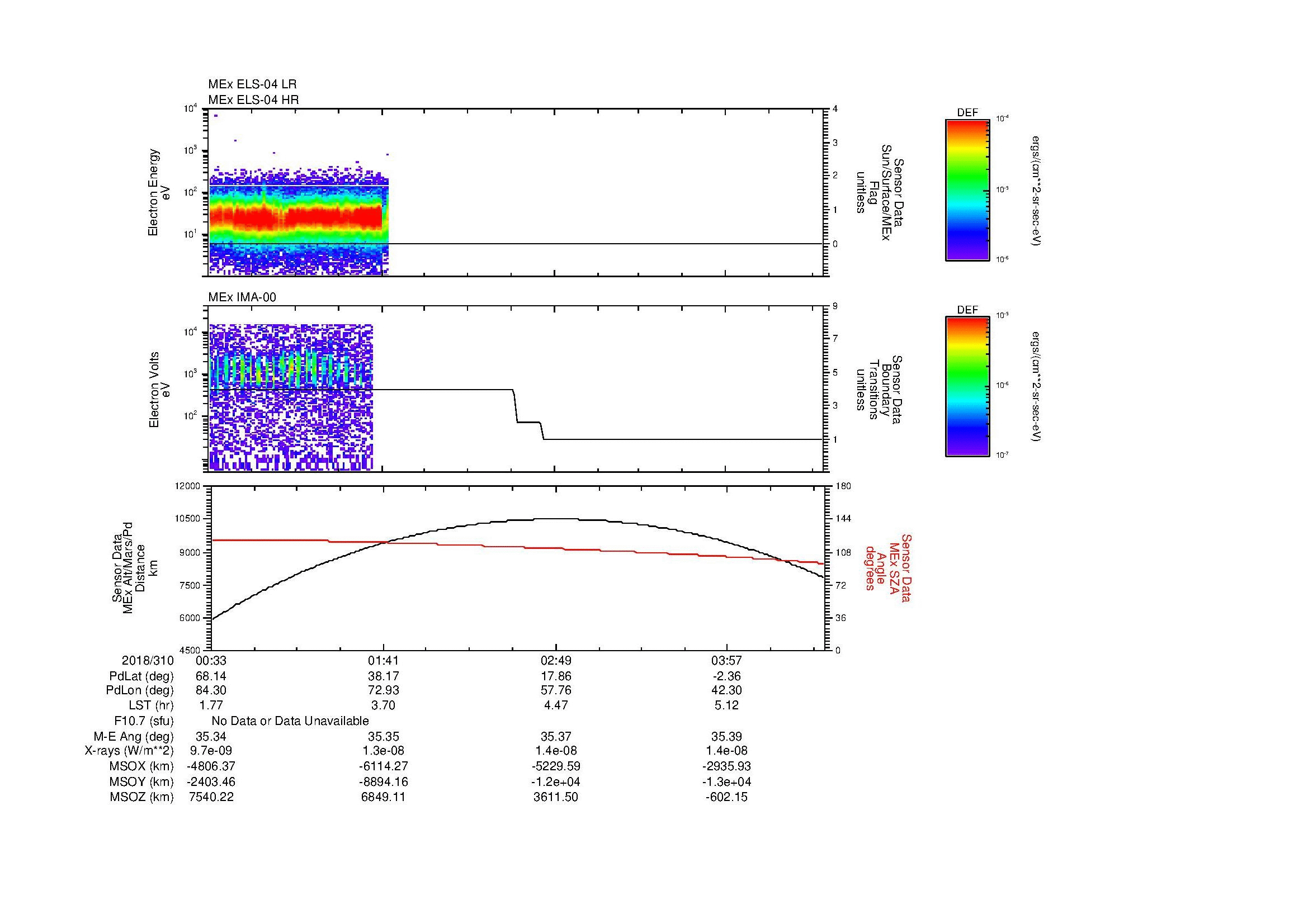Viewport: 1308px width, 924px height.
Task: Click the 'X-rays (W/m**2)' row label
Action: pos(129,751)
